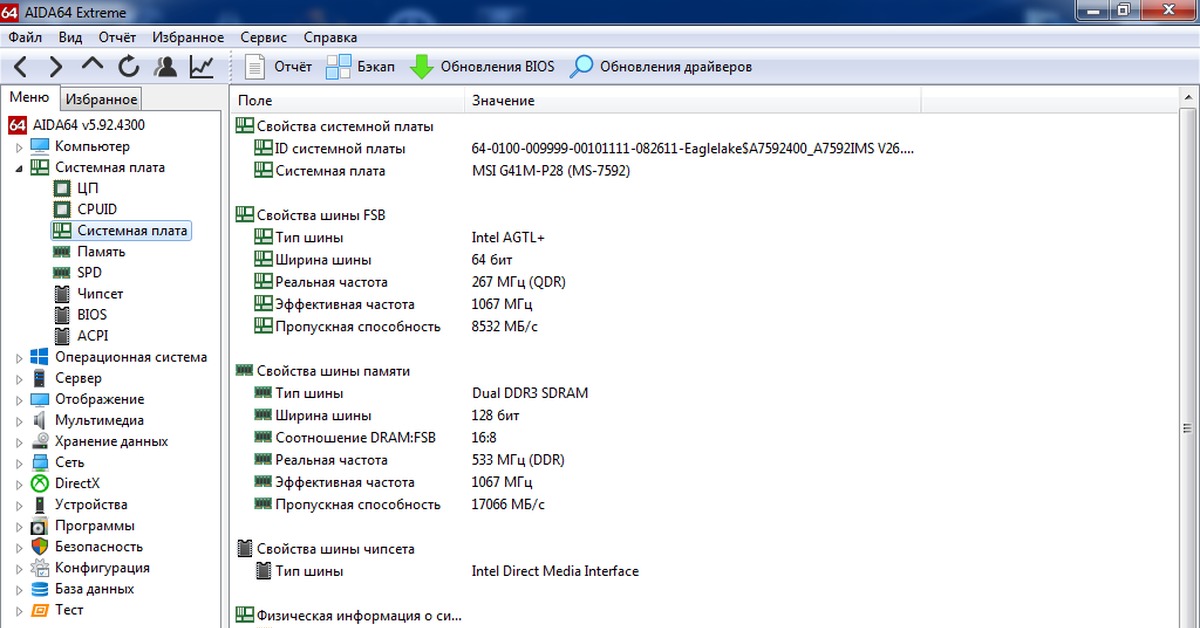The image size is (1200, 628).
Task: Click Обновления драйверов magnifier icon
Action: click(x=581, y=67)
